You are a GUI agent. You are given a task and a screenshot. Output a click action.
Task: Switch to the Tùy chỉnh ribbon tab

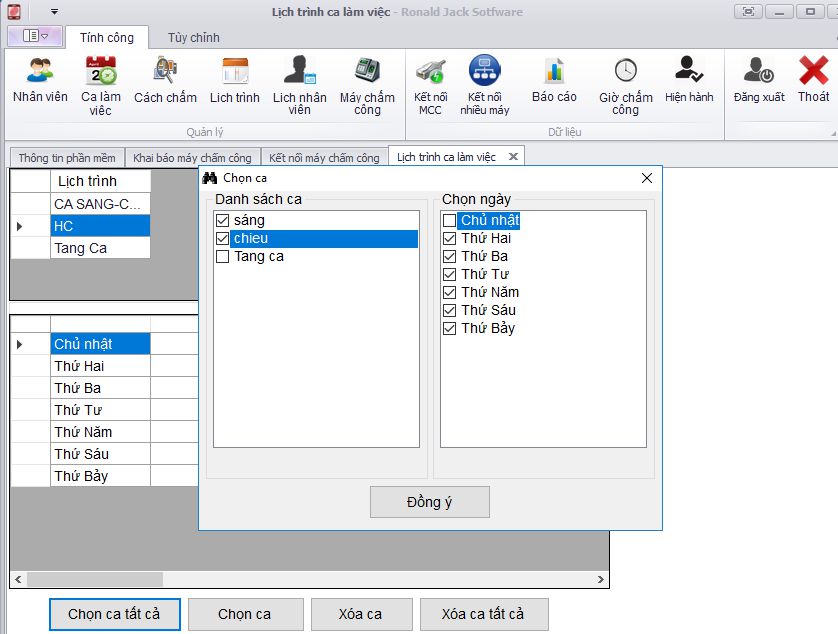coord(193,37)
